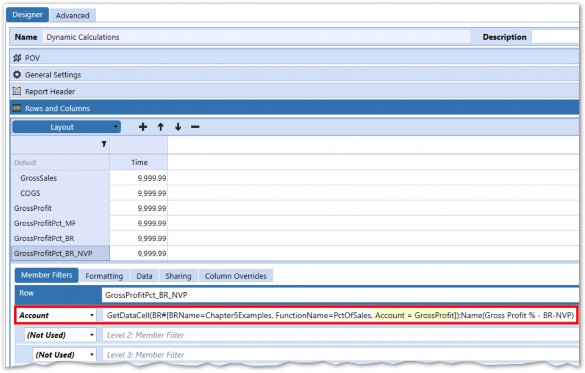Expand the POV section

tap(295, 58)
